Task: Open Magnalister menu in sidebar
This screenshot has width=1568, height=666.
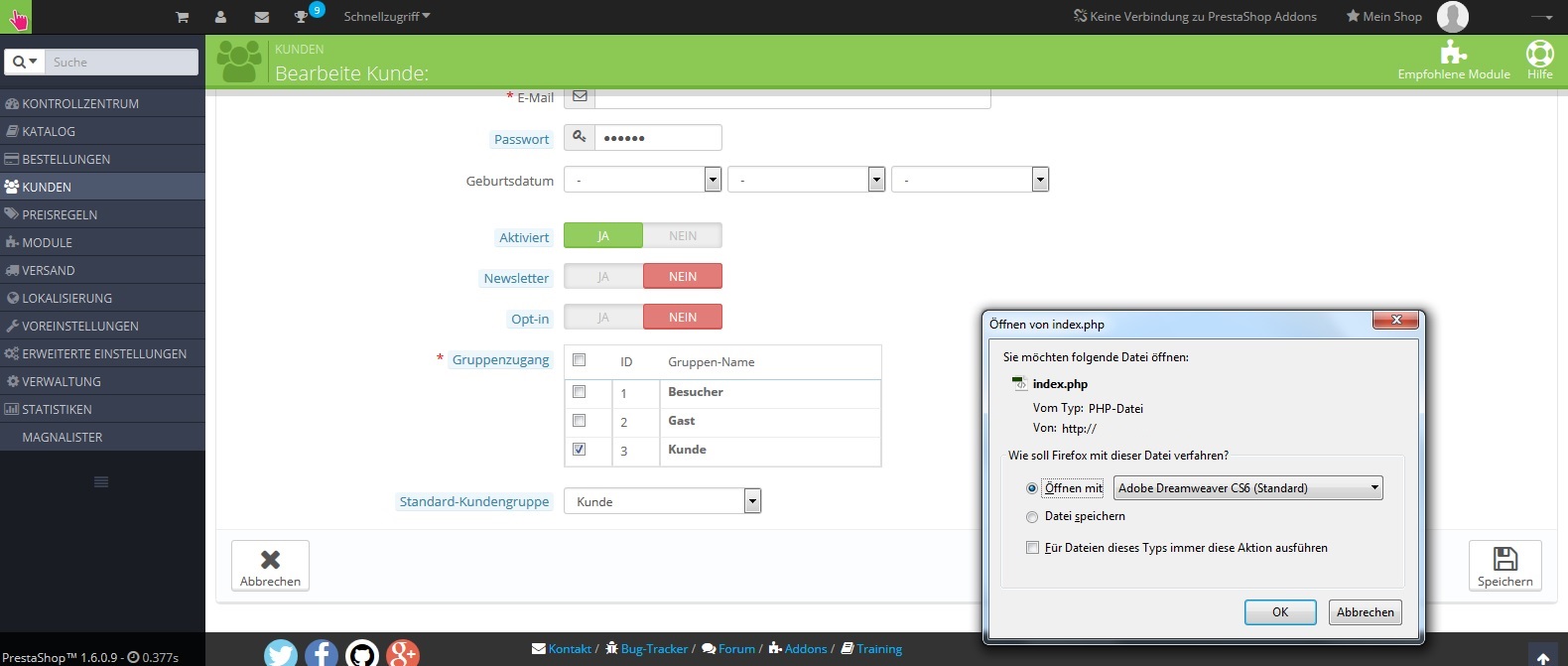Action: coord(102,437)
